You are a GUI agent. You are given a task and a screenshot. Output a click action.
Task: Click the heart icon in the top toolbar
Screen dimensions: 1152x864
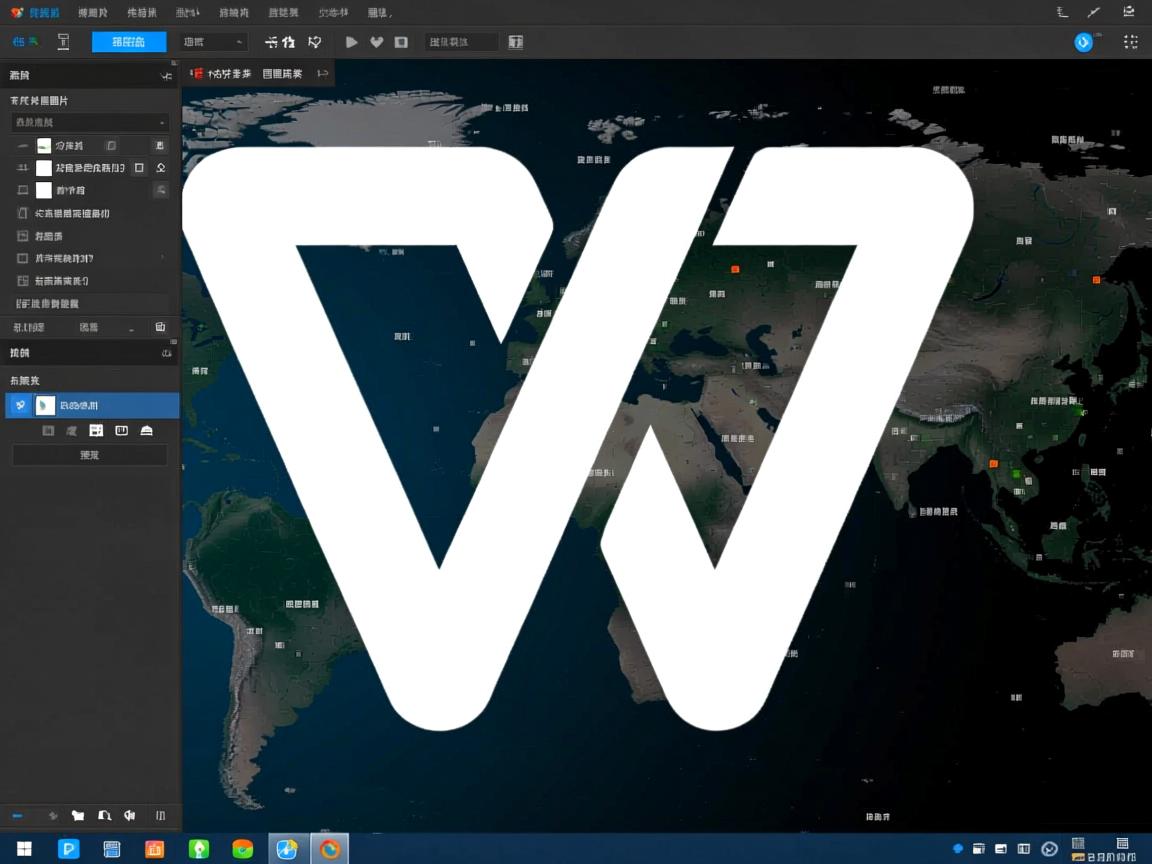[377, 42]
